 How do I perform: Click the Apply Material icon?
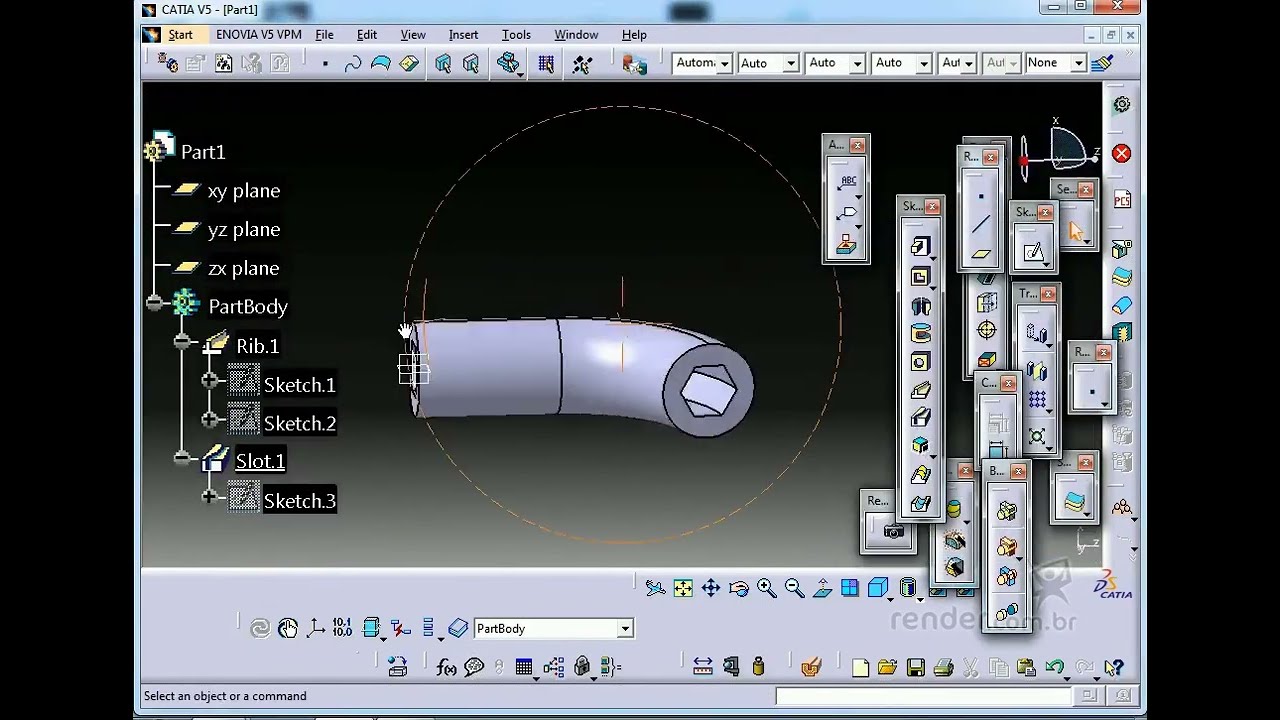point(811,667)
